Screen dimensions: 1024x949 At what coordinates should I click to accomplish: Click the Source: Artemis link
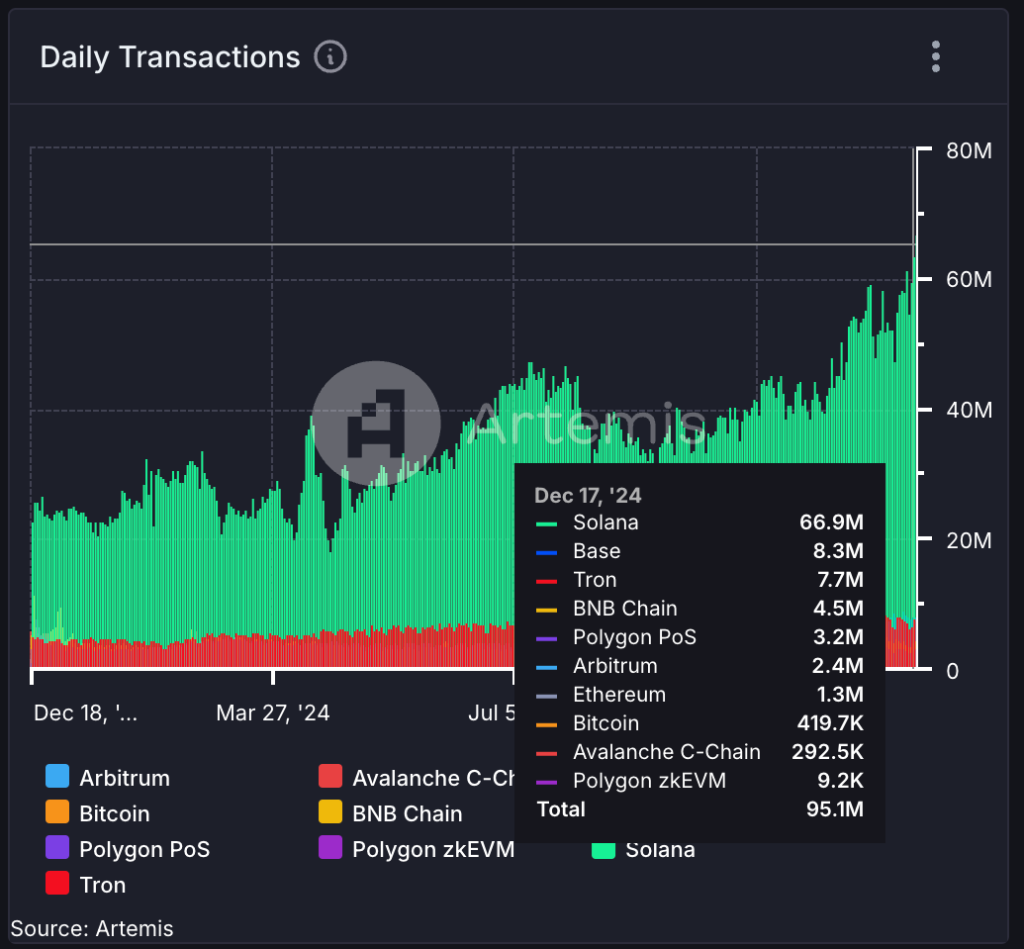92,928
